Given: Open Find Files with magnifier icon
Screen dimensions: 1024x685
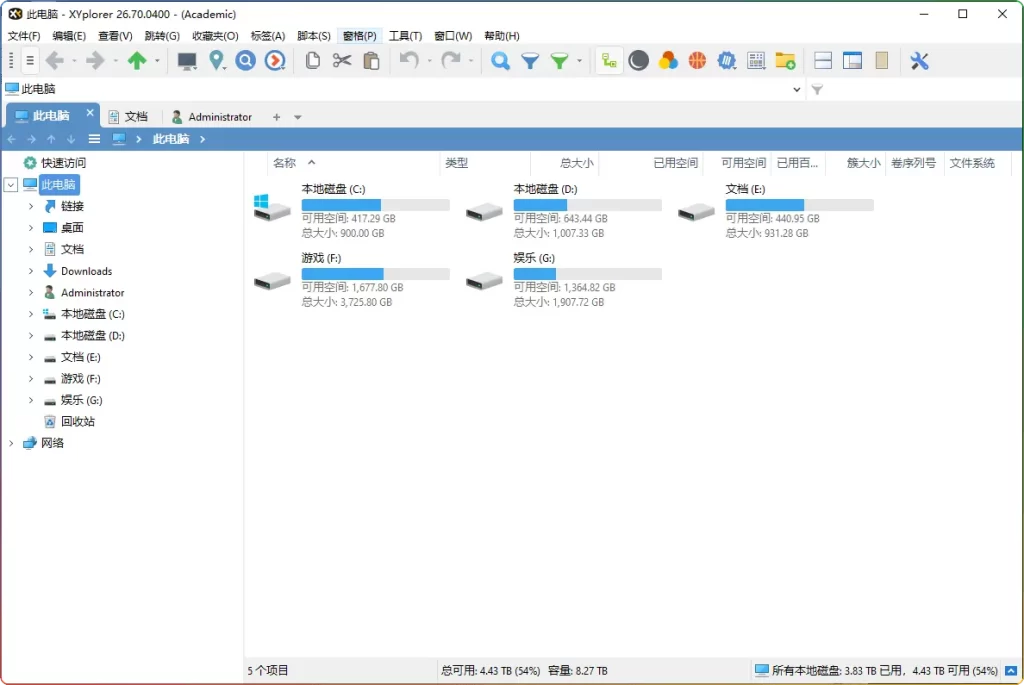Looking at the screenshot, I should coord(500,61).
